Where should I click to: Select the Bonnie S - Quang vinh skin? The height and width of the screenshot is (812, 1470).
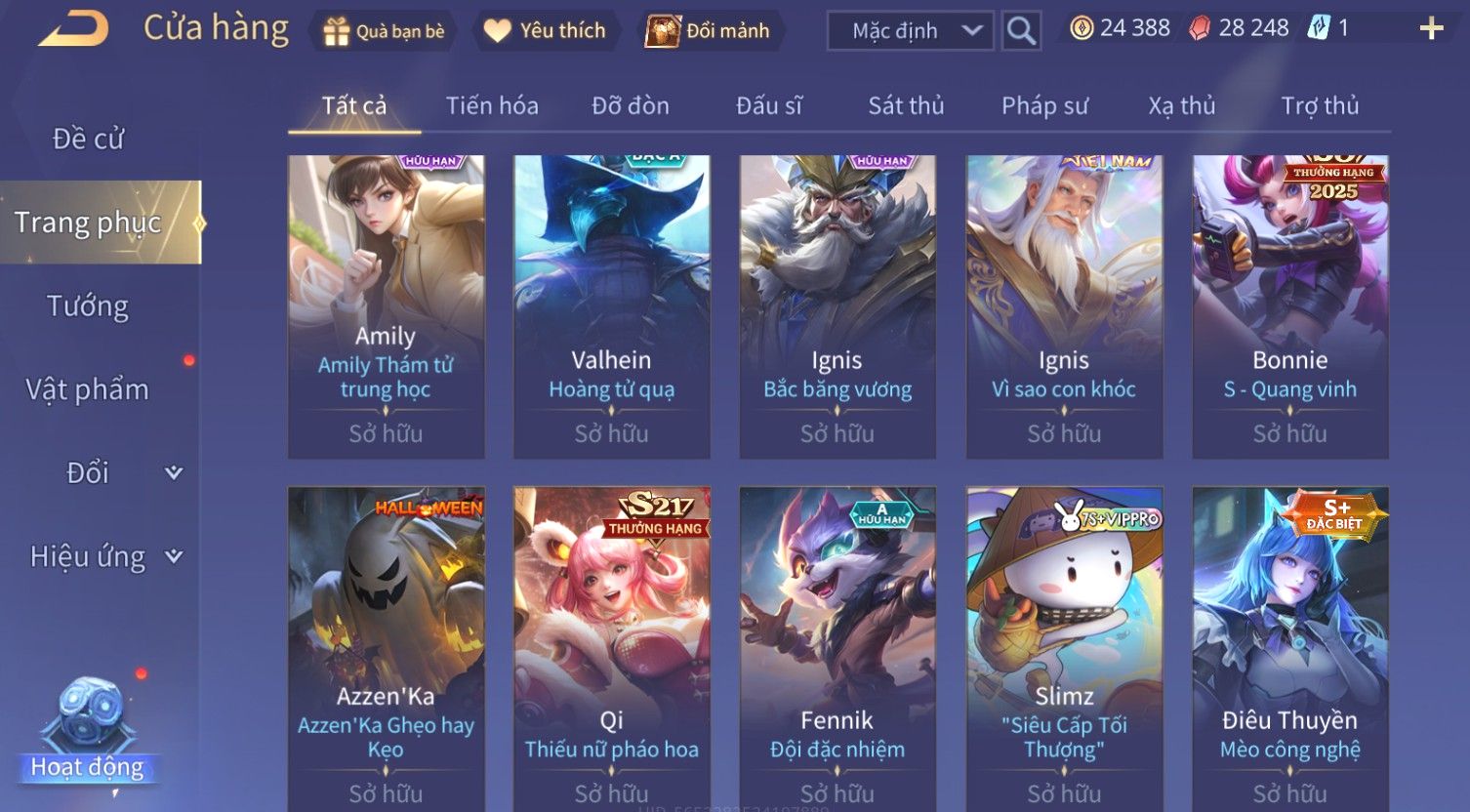pos(1289,306)
